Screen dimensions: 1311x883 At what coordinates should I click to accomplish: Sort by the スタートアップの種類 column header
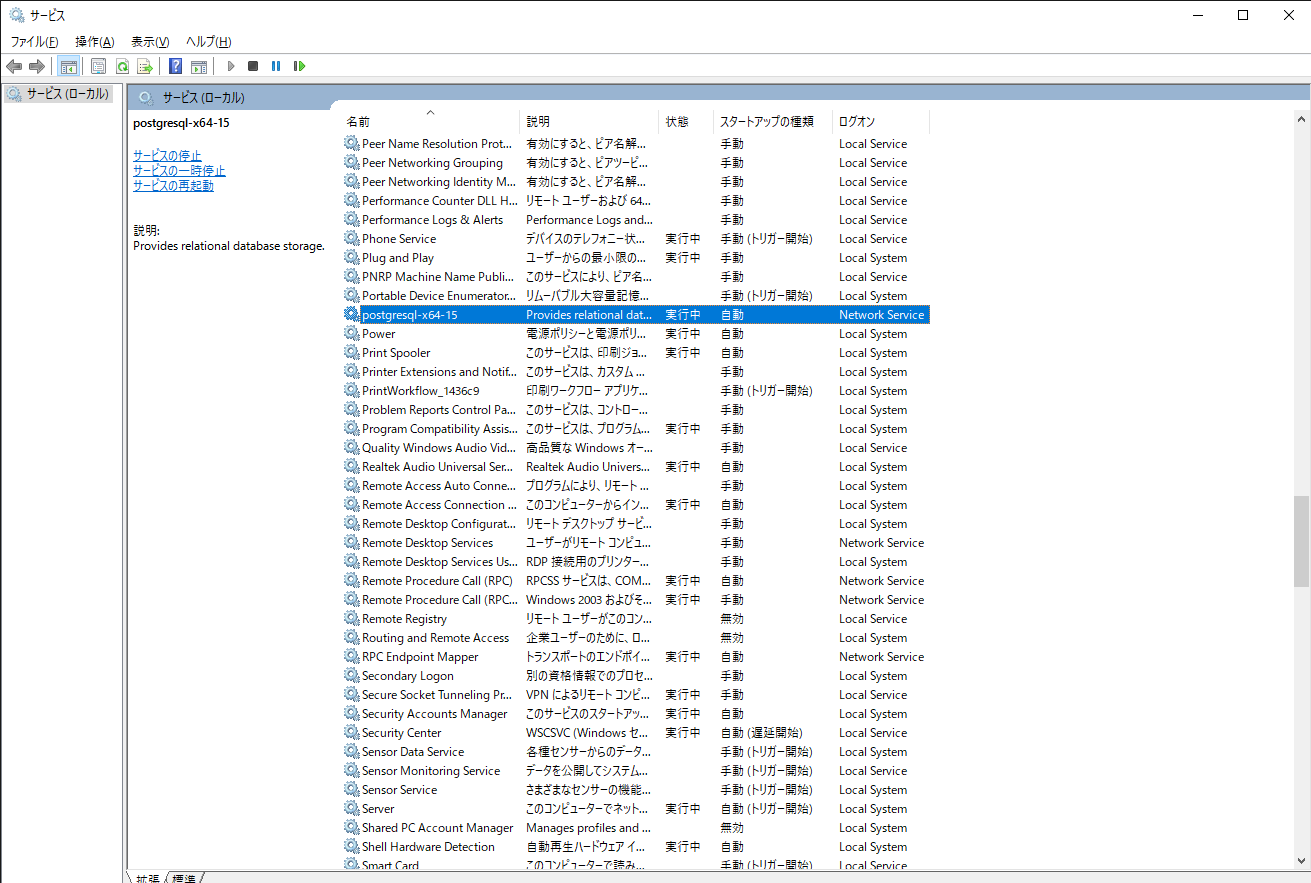773,121
